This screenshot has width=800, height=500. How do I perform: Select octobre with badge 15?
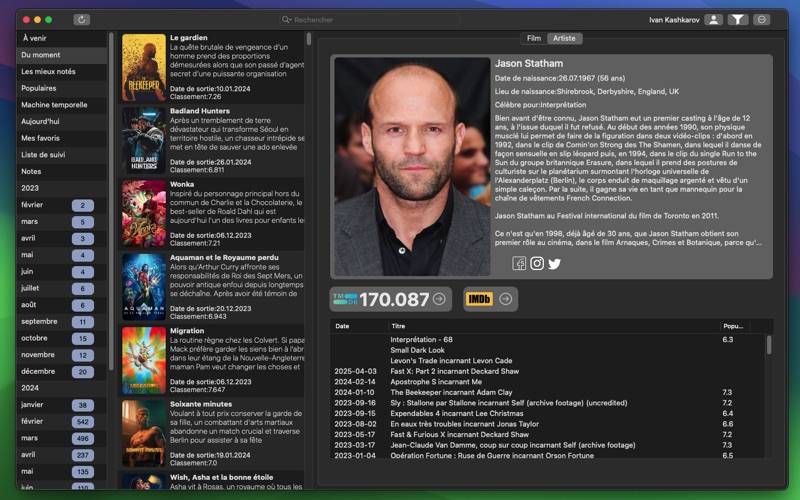coord(62,338)
